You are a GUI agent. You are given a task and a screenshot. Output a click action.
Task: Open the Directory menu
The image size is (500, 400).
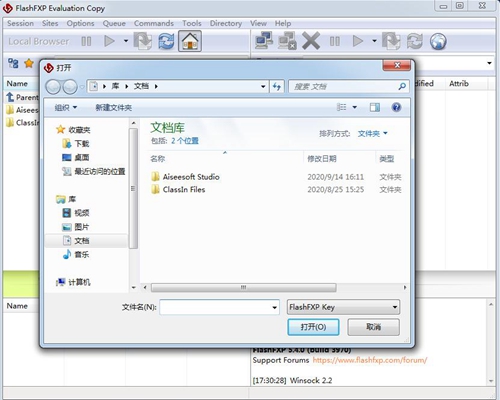pos(226,23)
